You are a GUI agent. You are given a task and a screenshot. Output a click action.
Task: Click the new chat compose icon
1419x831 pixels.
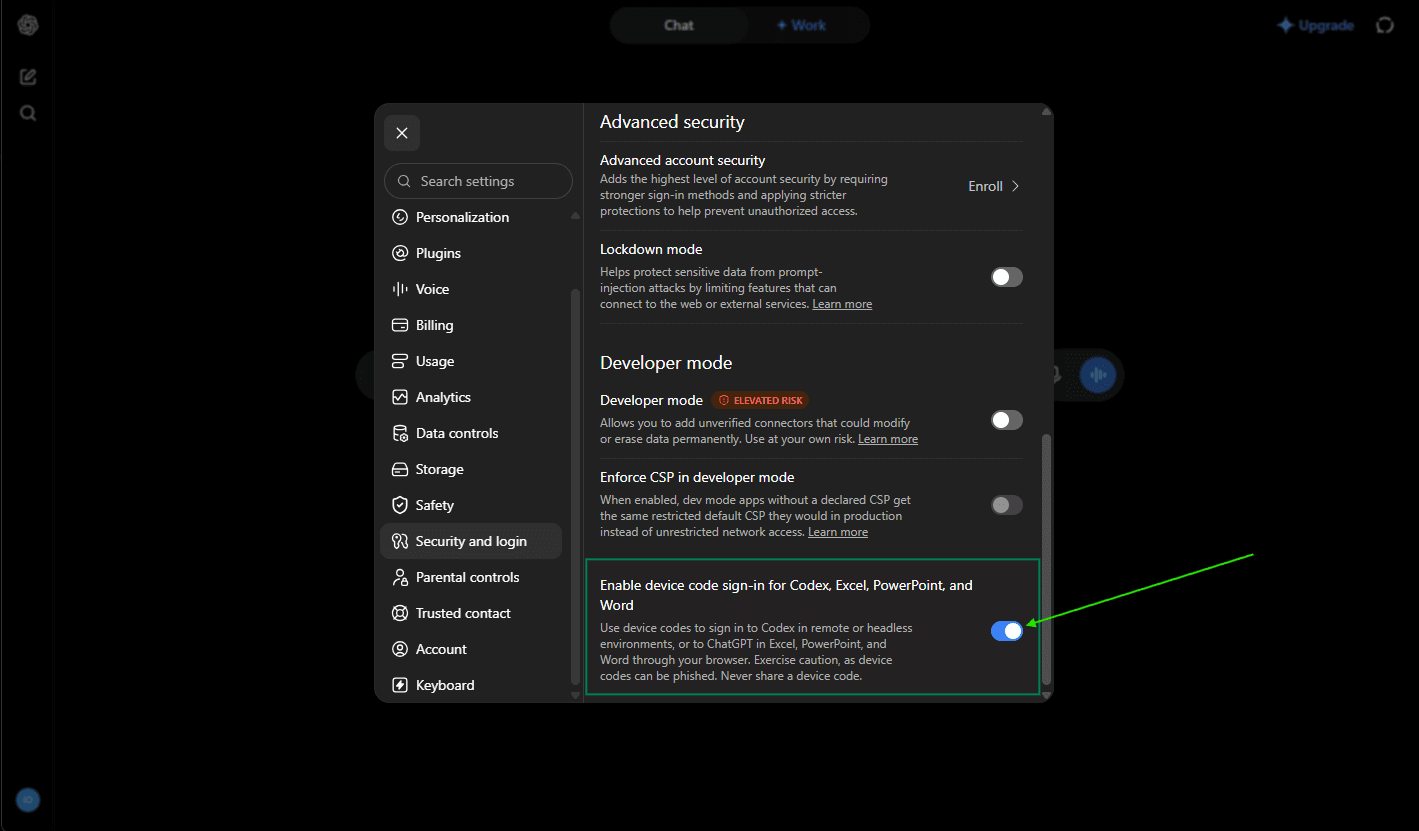(x=28, y=77)
